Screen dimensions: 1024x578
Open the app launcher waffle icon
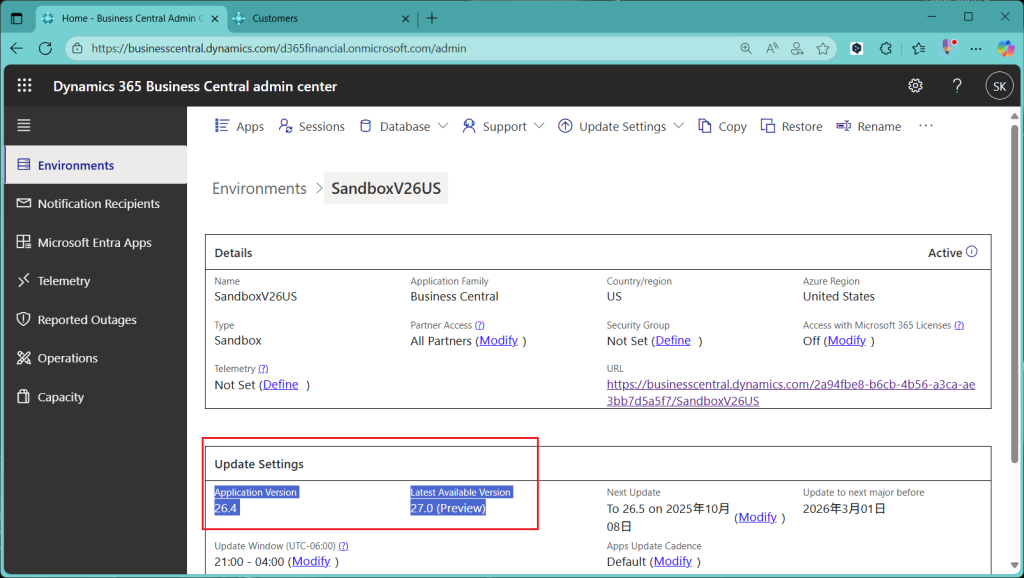(24, 86)
